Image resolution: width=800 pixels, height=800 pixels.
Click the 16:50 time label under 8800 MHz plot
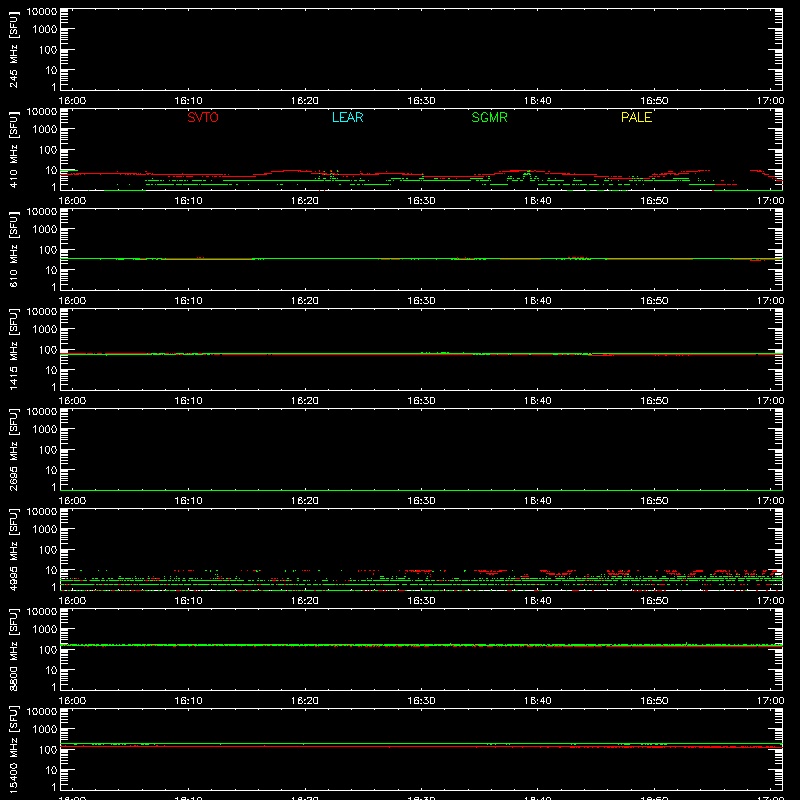pyautogui.click(x=654, y=701)
